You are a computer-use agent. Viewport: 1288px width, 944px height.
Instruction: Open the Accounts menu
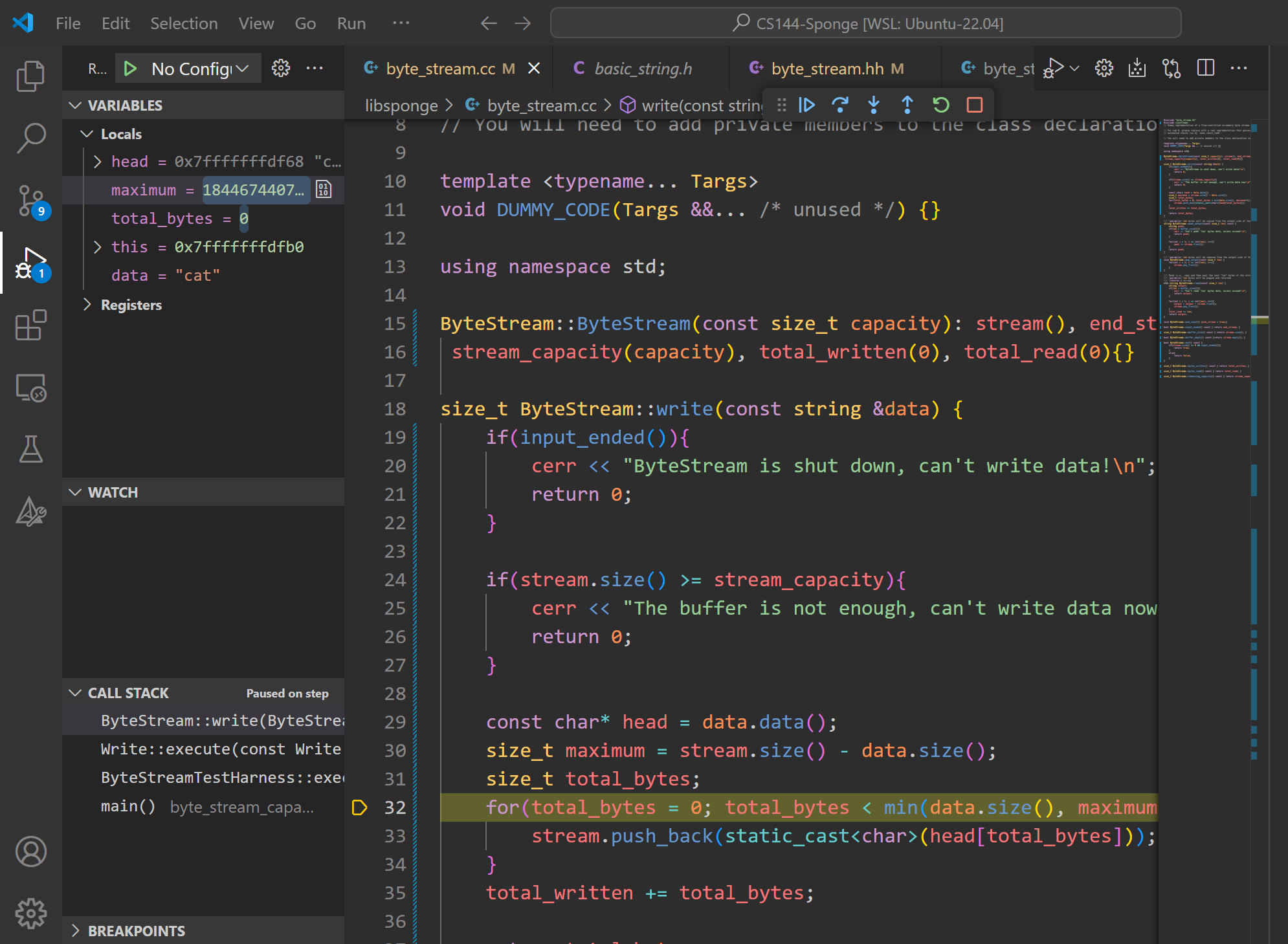click(30, 851)
